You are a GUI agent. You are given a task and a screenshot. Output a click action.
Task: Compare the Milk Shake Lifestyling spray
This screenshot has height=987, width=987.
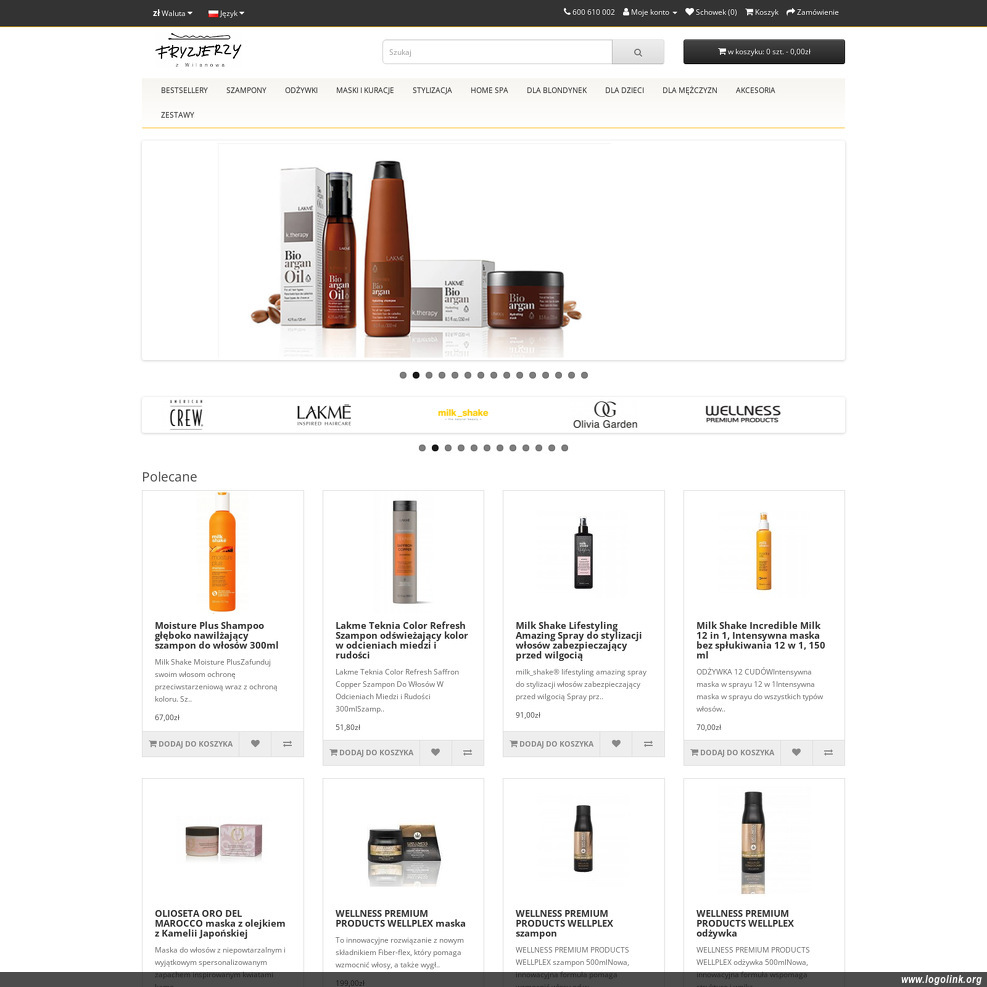[648, 744]
